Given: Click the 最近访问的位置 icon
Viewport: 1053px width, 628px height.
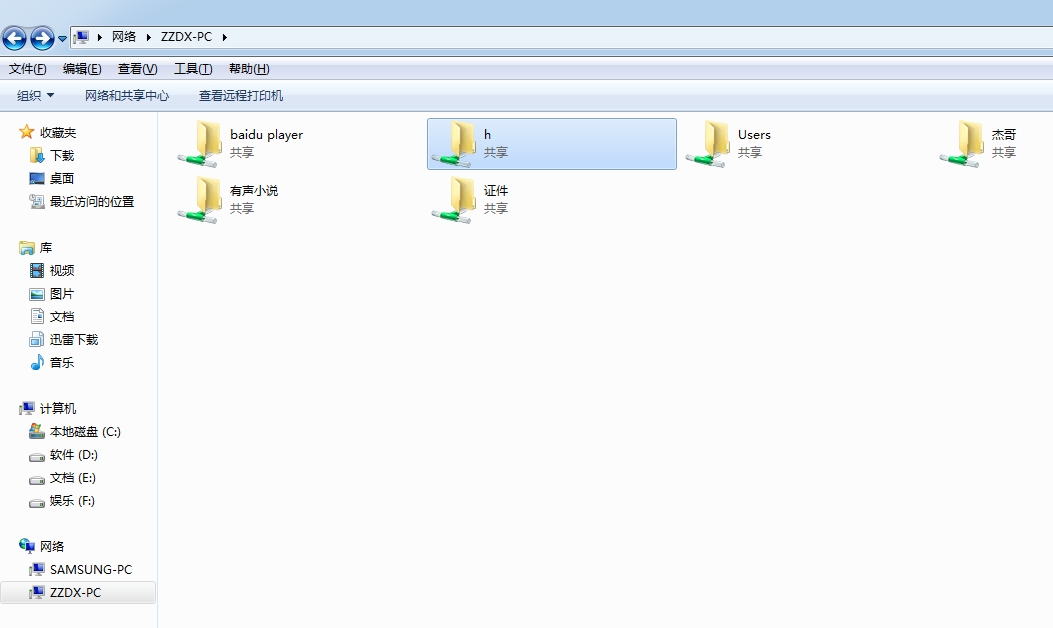Looking at the screenshot, I should [37, 201].
